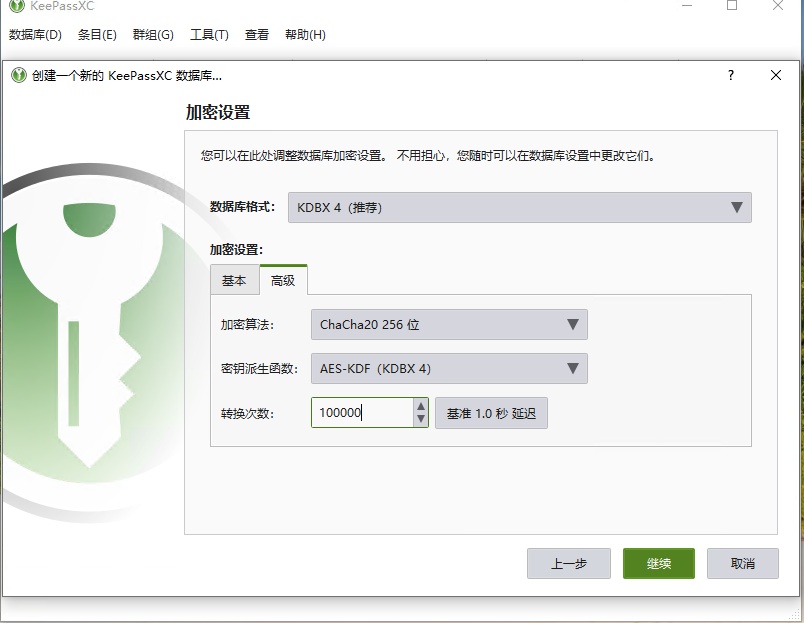The height and width of the screenshot is (623, 804).
Task: Open the 帮助(H) menu
Action: tap(304, 34)
